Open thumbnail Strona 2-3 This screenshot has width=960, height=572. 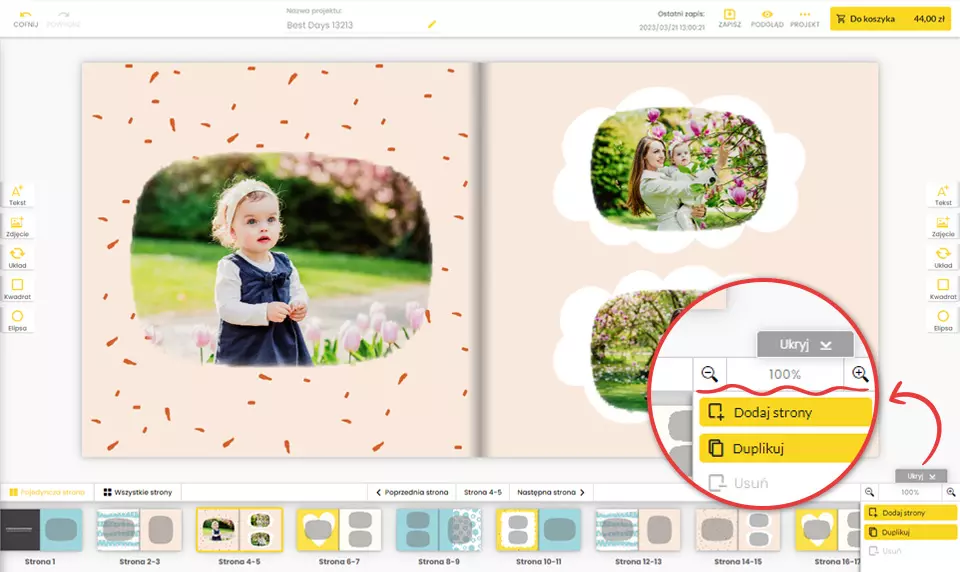tap(140, 530)
